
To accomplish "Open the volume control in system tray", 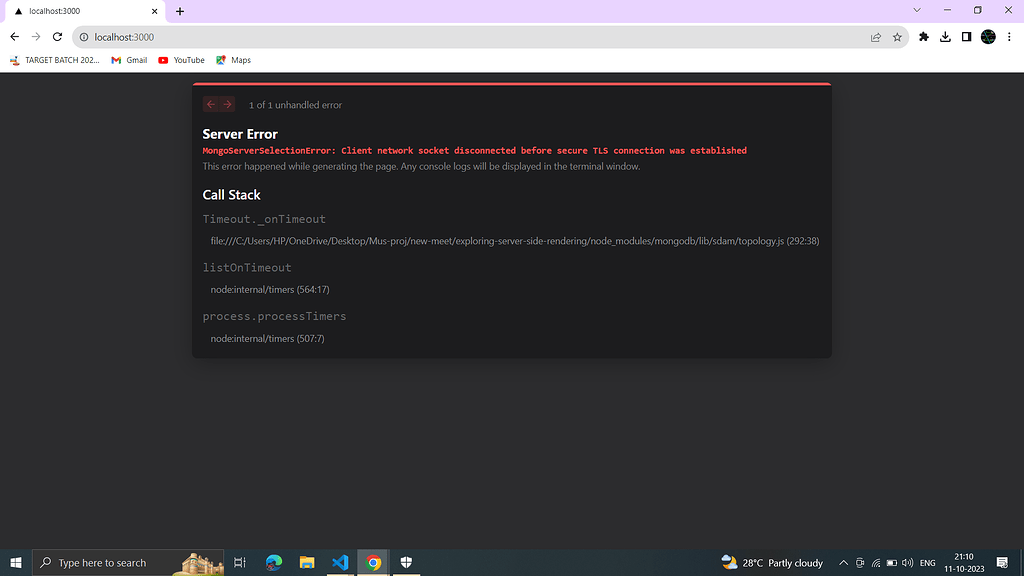I will point(907,563).
